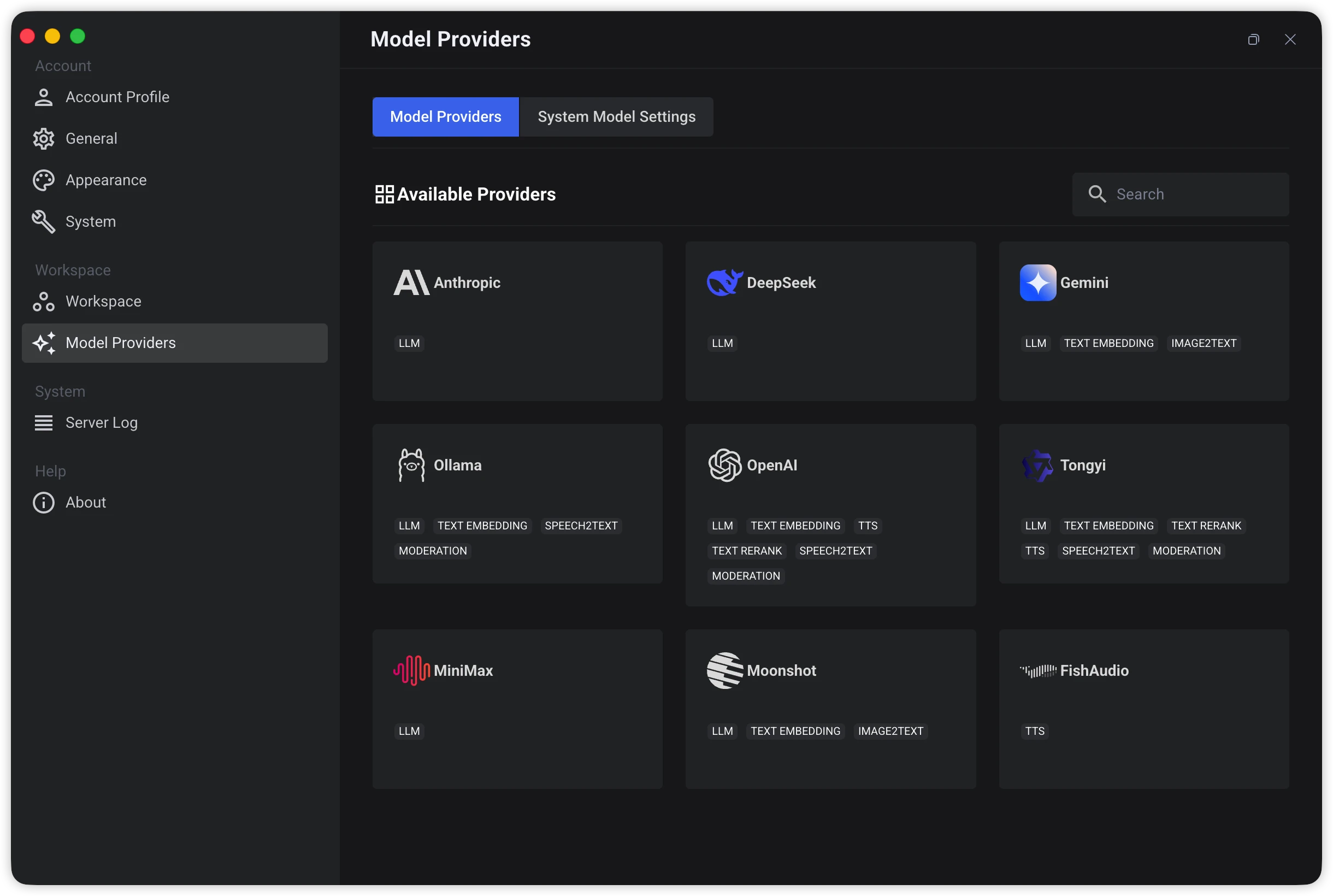This screenshot has width=1333, height=896.
Task: Click the LLM tag on MiniMax
Action: (x=409, y=732)
